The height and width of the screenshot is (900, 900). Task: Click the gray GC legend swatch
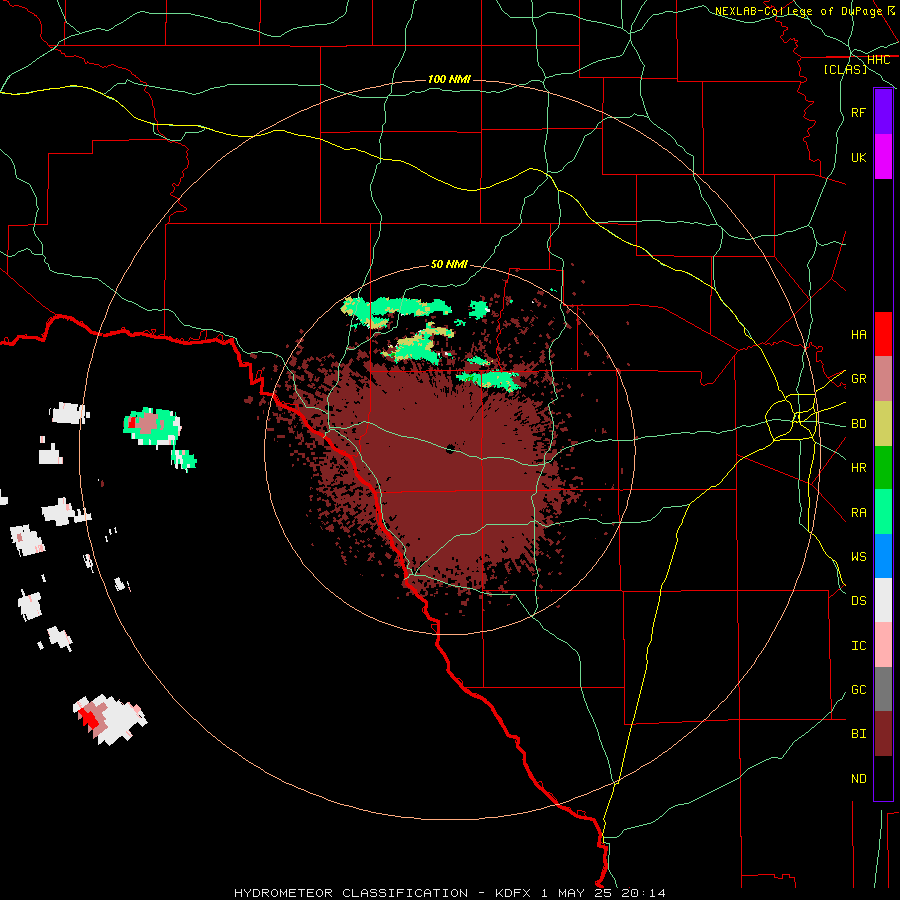pyautogui.click(x=883, y=689)
